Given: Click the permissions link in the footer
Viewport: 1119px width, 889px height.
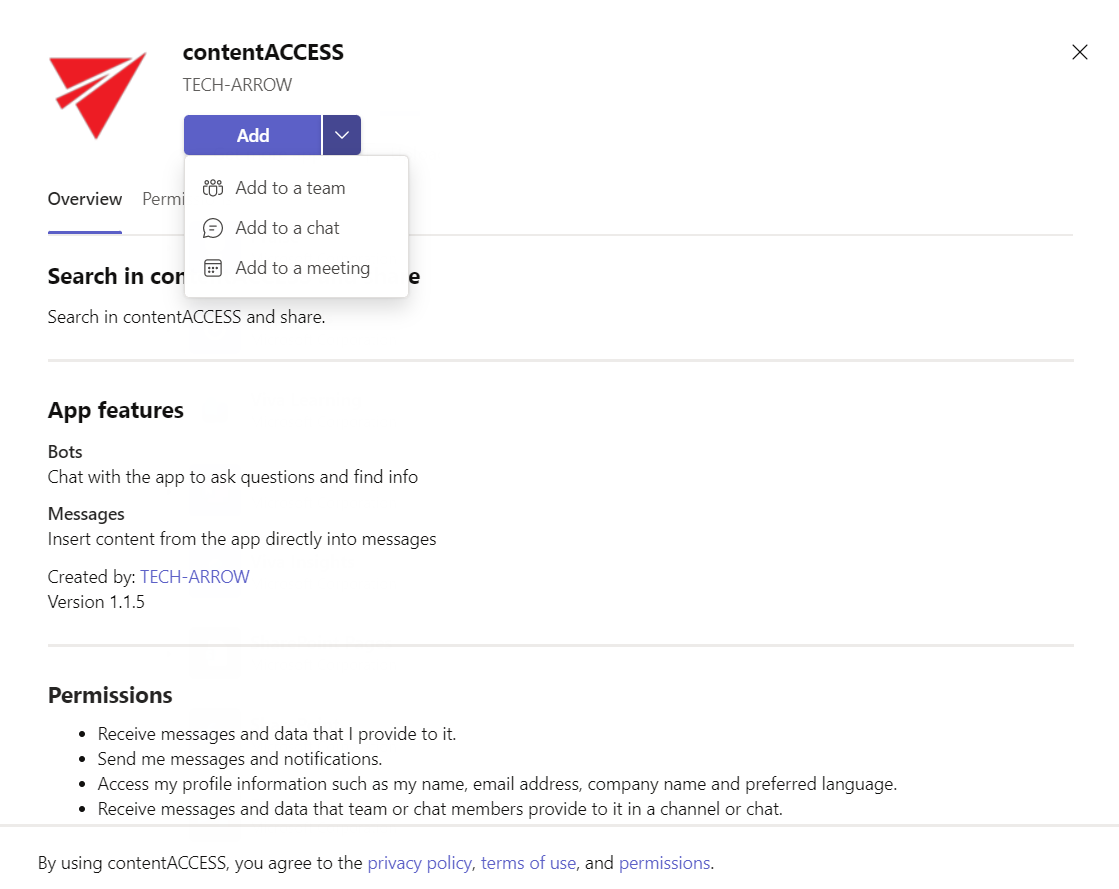Looking at the screenshot, I should 664,863.
